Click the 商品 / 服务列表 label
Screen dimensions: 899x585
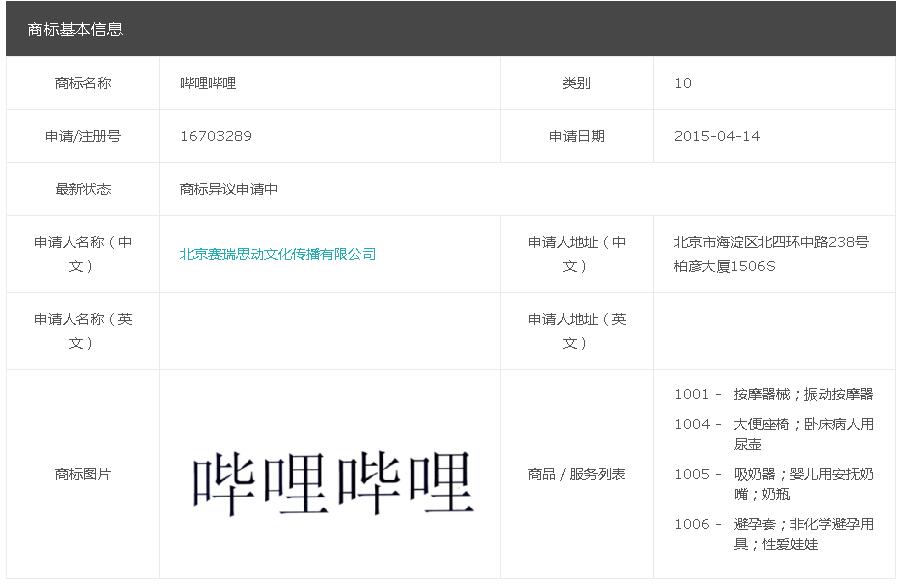tap(577, 474)
